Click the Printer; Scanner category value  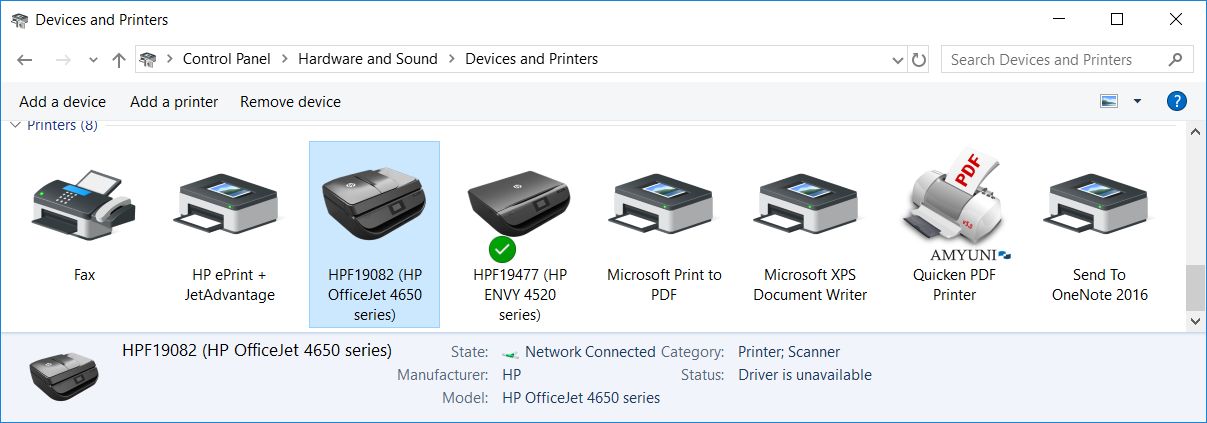[x=789, y=352]
